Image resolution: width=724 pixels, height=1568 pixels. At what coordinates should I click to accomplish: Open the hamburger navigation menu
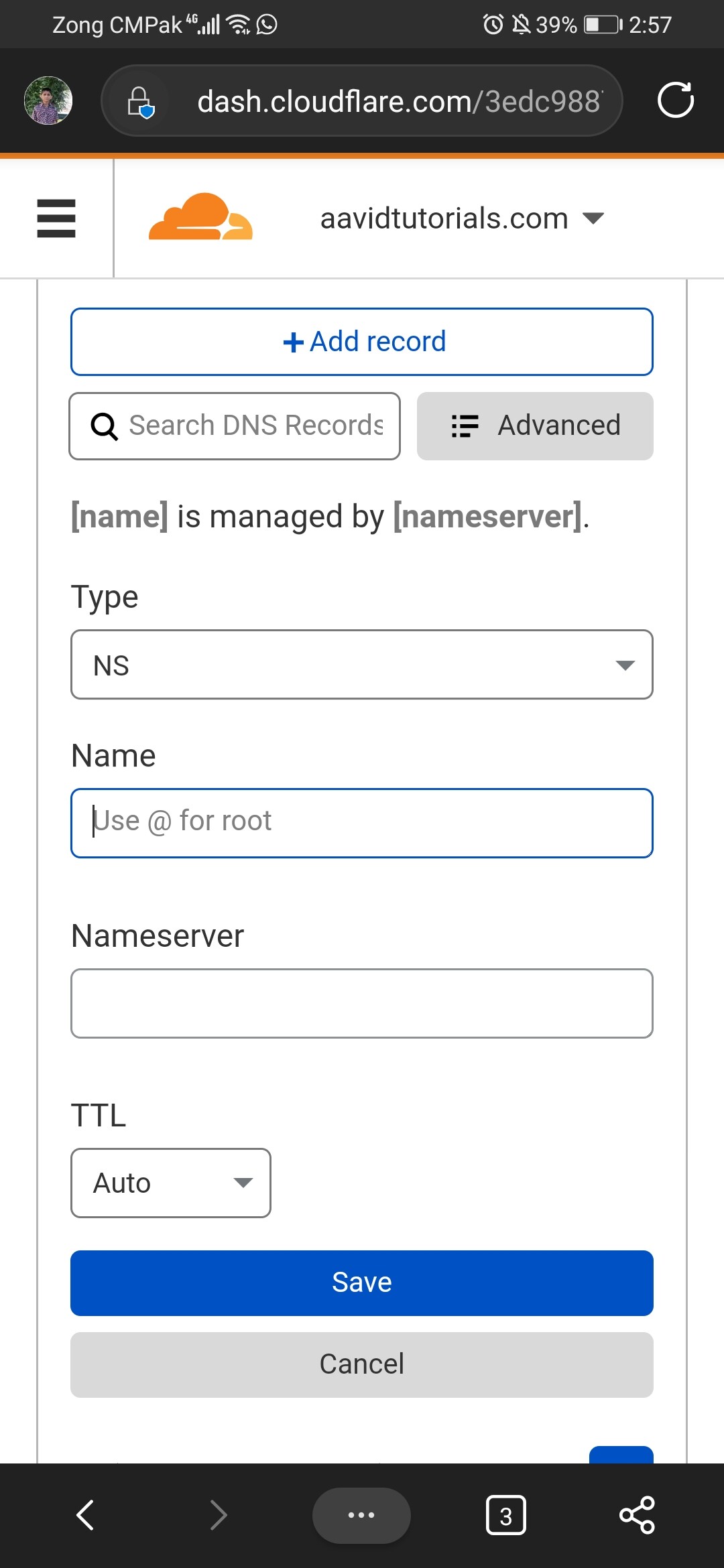[56, 218]
